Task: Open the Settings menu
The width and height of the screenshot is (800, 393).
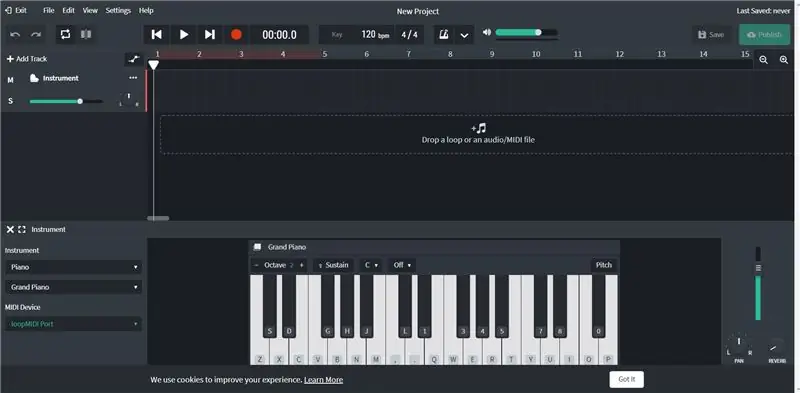Action: pyautogui.click(x=118, y=11)
